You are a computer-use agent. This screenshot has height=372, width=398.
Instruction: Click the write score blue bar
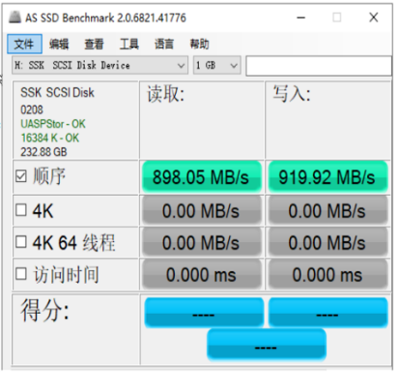328,312
